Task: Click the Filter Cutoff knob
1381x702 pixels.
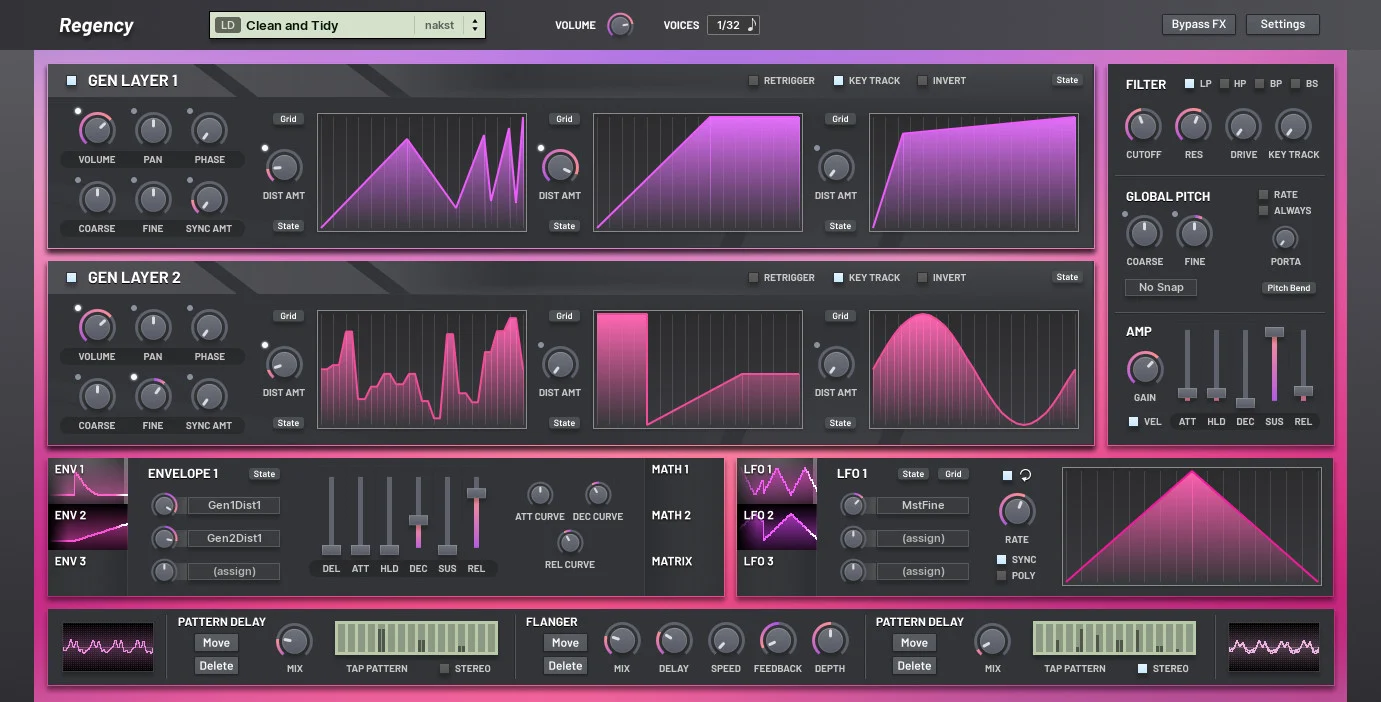Action: pyautogui.click(x=1143, y=126)
